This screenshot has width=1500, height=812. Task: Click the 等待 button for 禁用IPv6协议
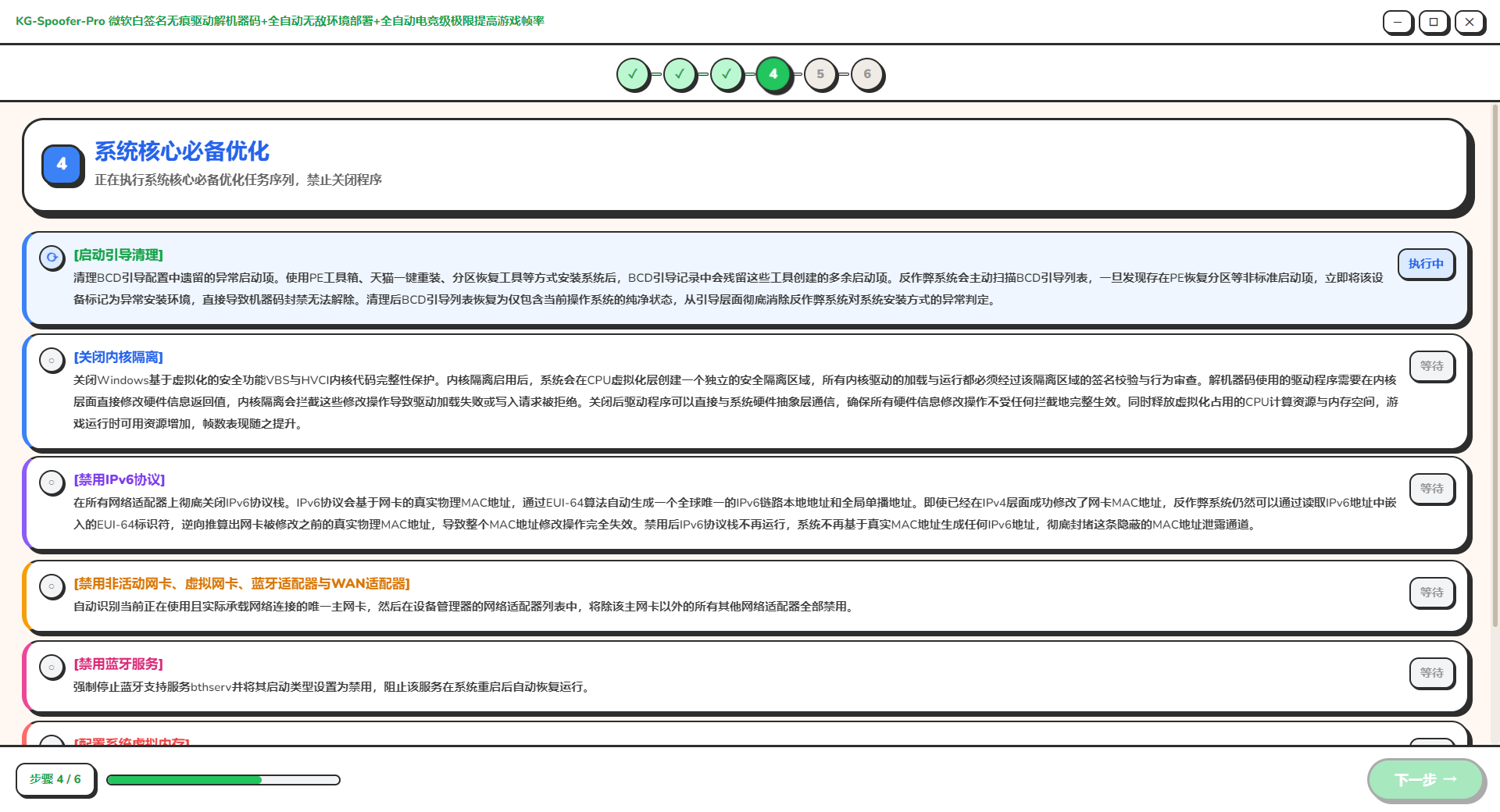click(x=1431, y=488)
